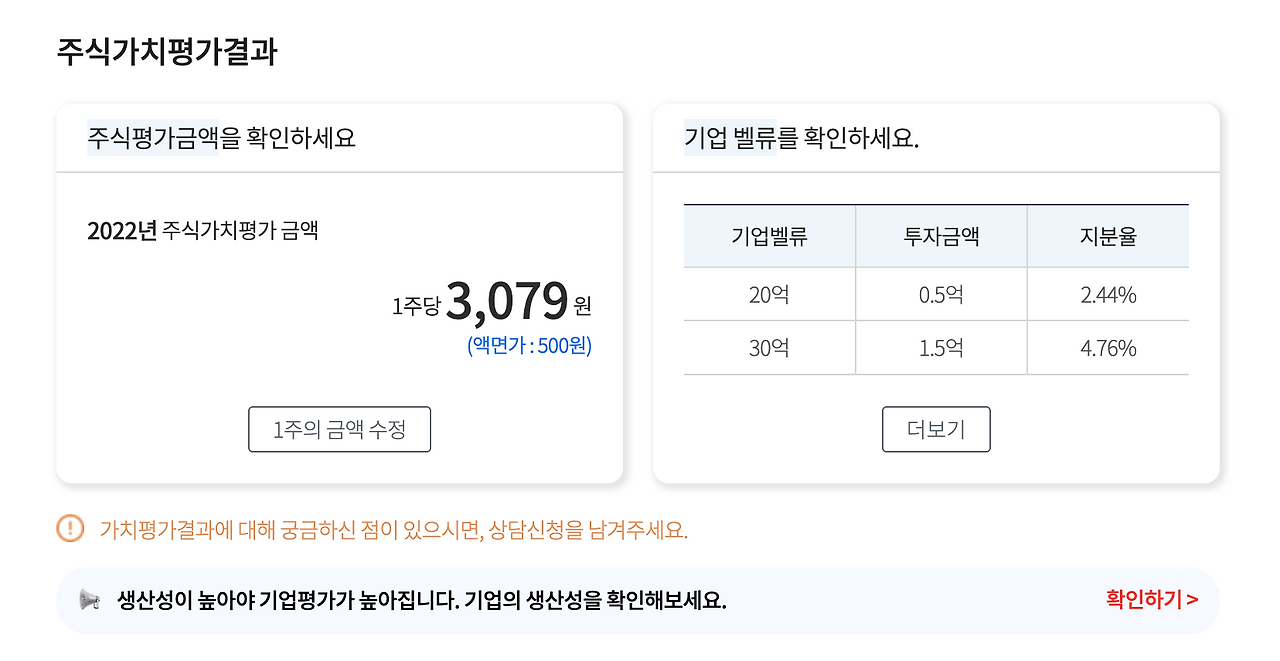Click the red arrow next to 확인하기
Image resolution: width=1280 pixels, height=661 pixels.
[x=1192, y=600]
